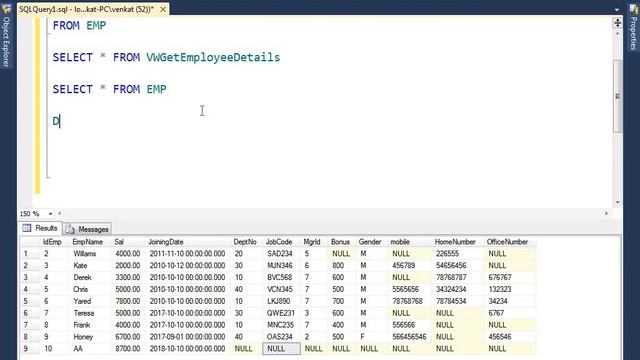This screenshot has height=360, width=640.
Task: Click the highlighted NULL JobCode cell of AA
Action: point(282,349)
